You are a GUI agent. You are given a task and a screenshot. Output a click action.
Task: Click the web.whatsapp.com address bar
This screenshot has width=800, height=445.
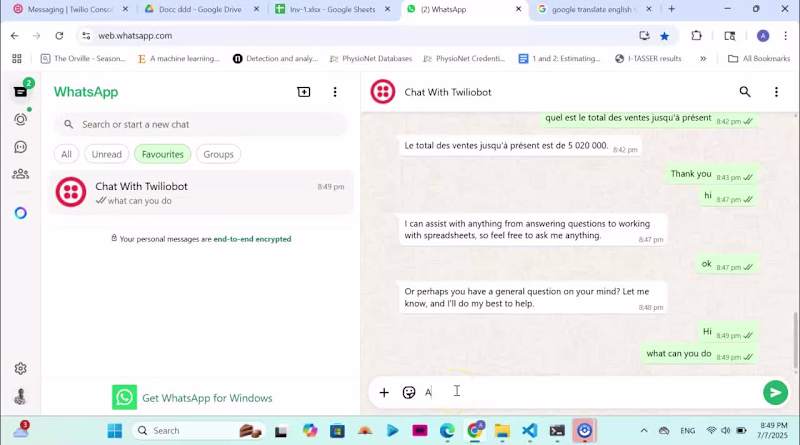point(357,36)
